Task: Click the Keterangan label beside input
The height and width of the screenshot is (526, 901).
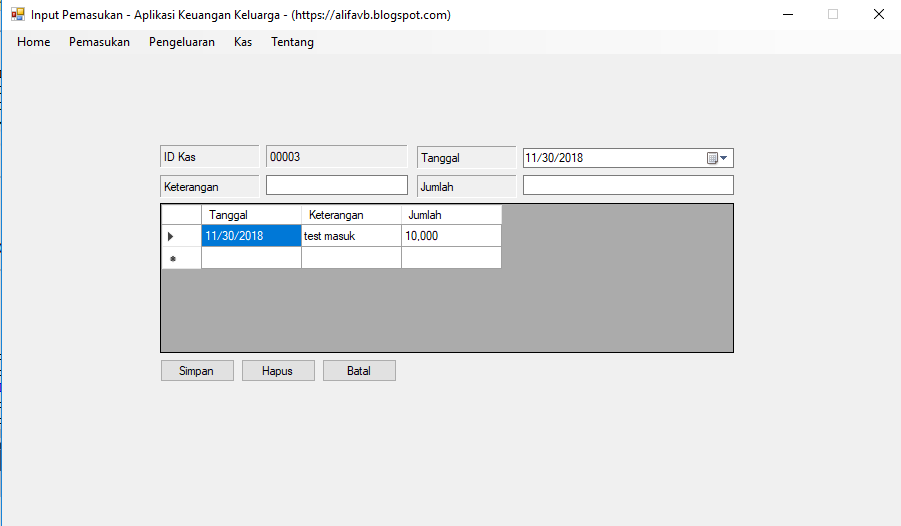Action: (x=210, y=187)
